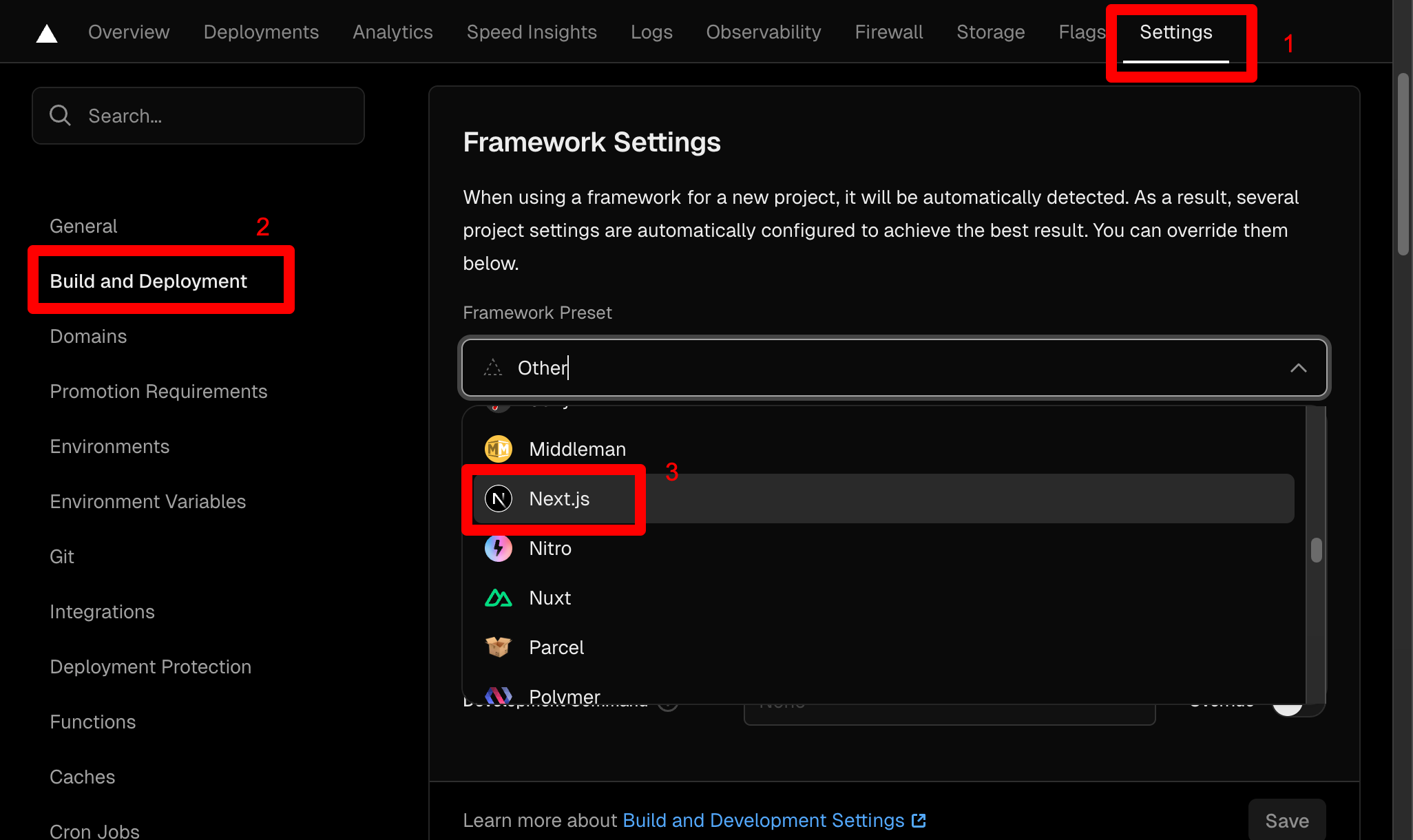Open the Framework Preset combo box

[x=894, y=368]
